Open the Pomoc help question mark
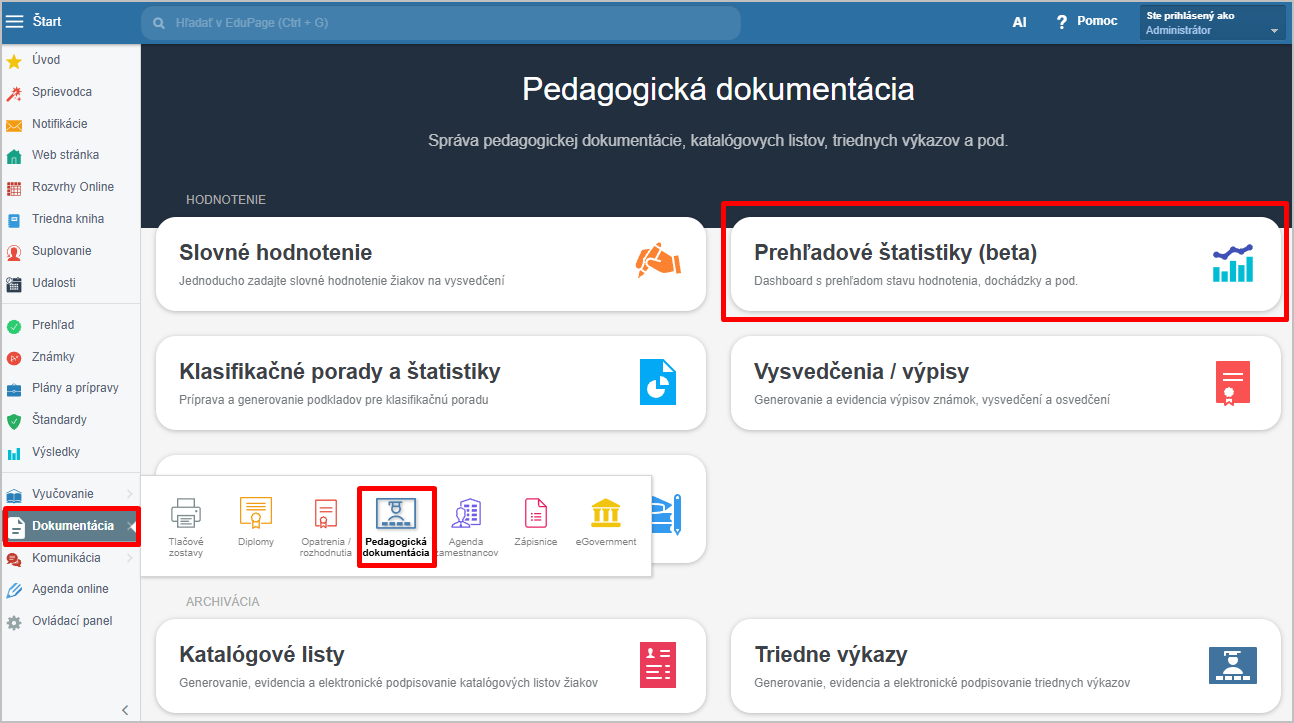The width and height of the screenshot is (1294, 723). coord(1062,22)
